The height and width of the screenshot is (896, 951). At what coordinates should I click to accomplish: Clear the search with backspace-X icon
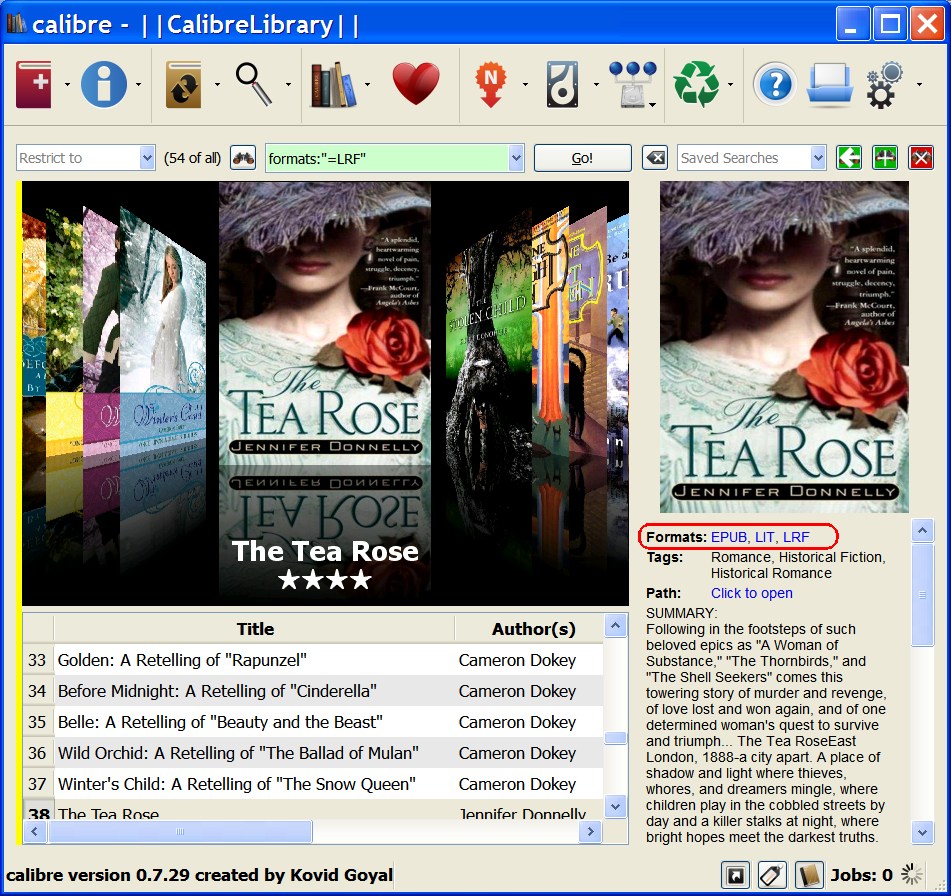[656, 158]
